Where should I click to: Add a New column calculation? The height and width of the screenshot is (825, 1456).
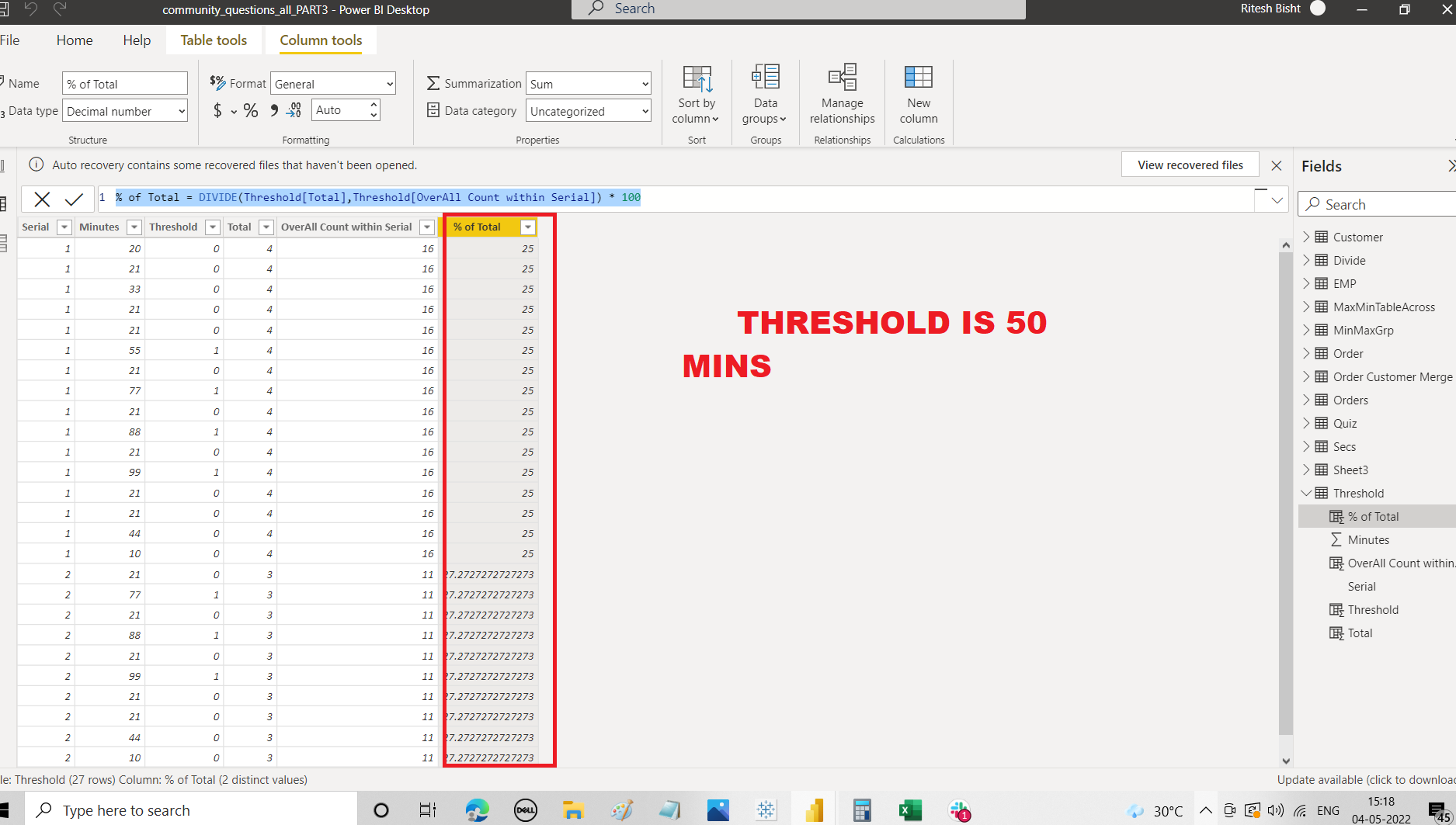click(x=919, y=94)
